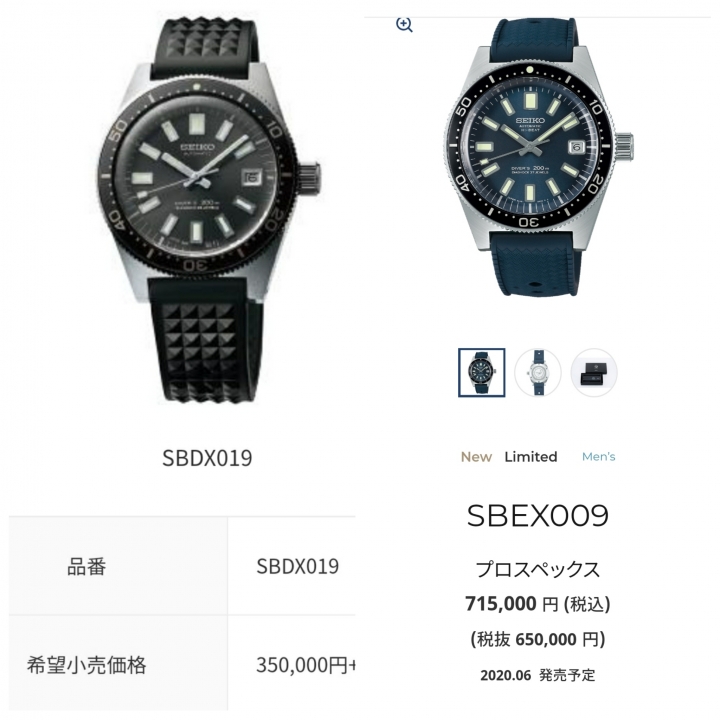Click the Limited tag label
The height and width of the screenshot is (720, 720).
(x=531, y=456)
